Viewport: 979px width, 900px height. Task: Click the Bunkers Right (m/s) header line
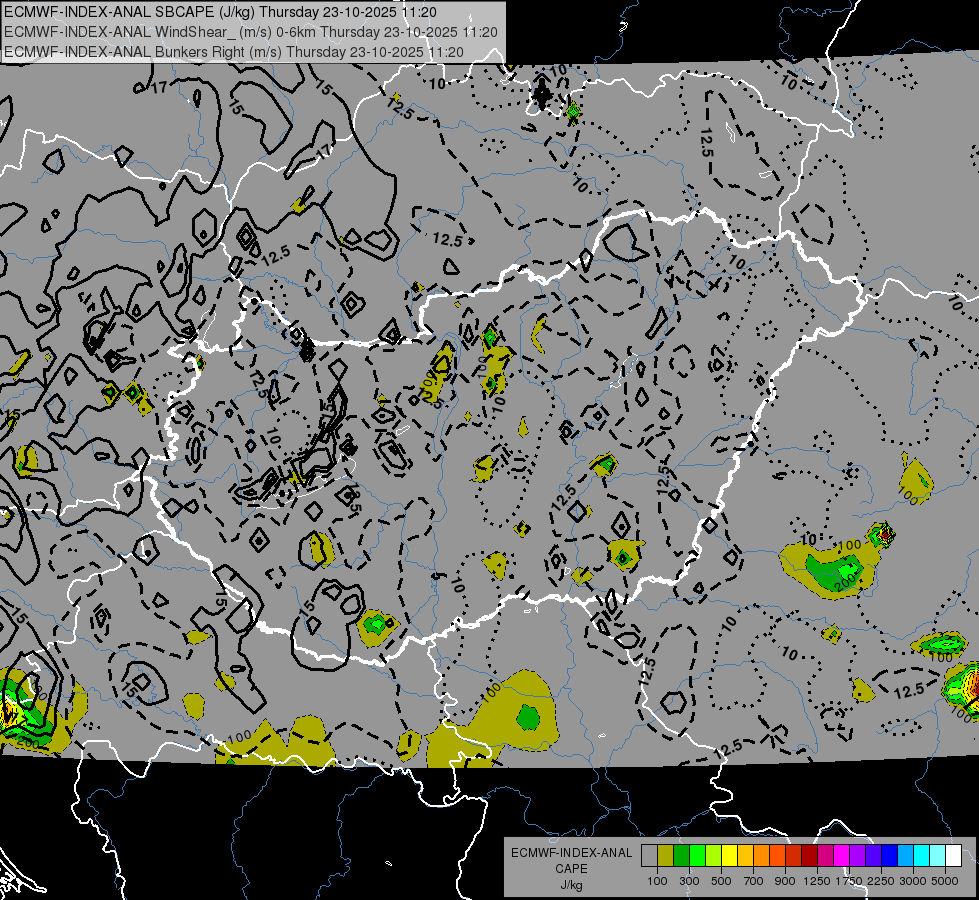coord(234,52)
